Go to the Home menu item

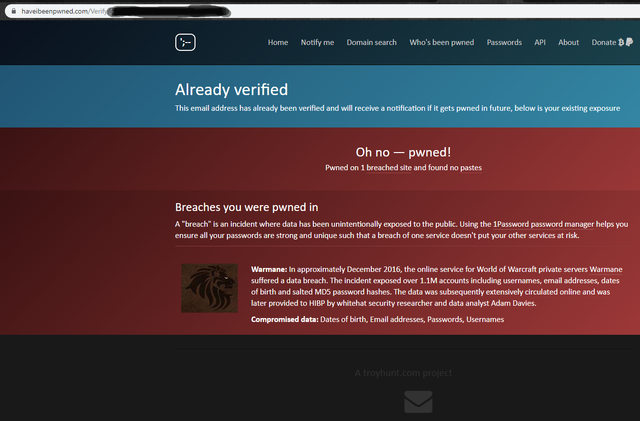[x=278, y=42]
